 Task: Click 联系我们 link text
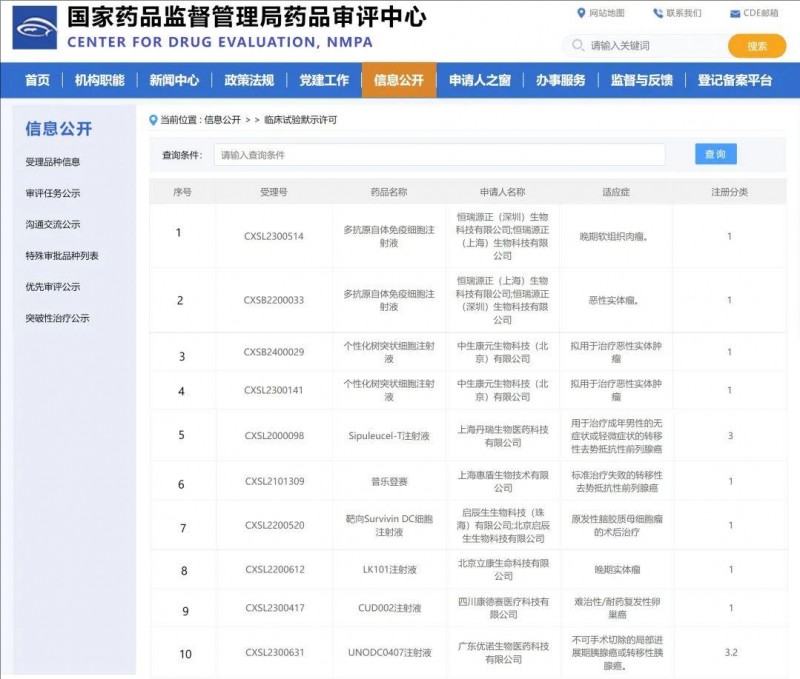(x=684, y=13)
